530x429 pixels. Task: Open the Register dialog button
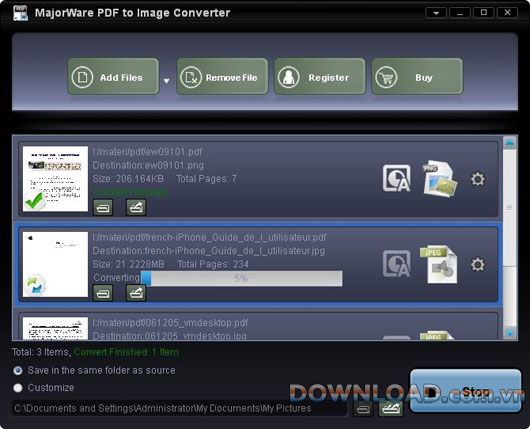pyautogui.click(x=320, y=76)
